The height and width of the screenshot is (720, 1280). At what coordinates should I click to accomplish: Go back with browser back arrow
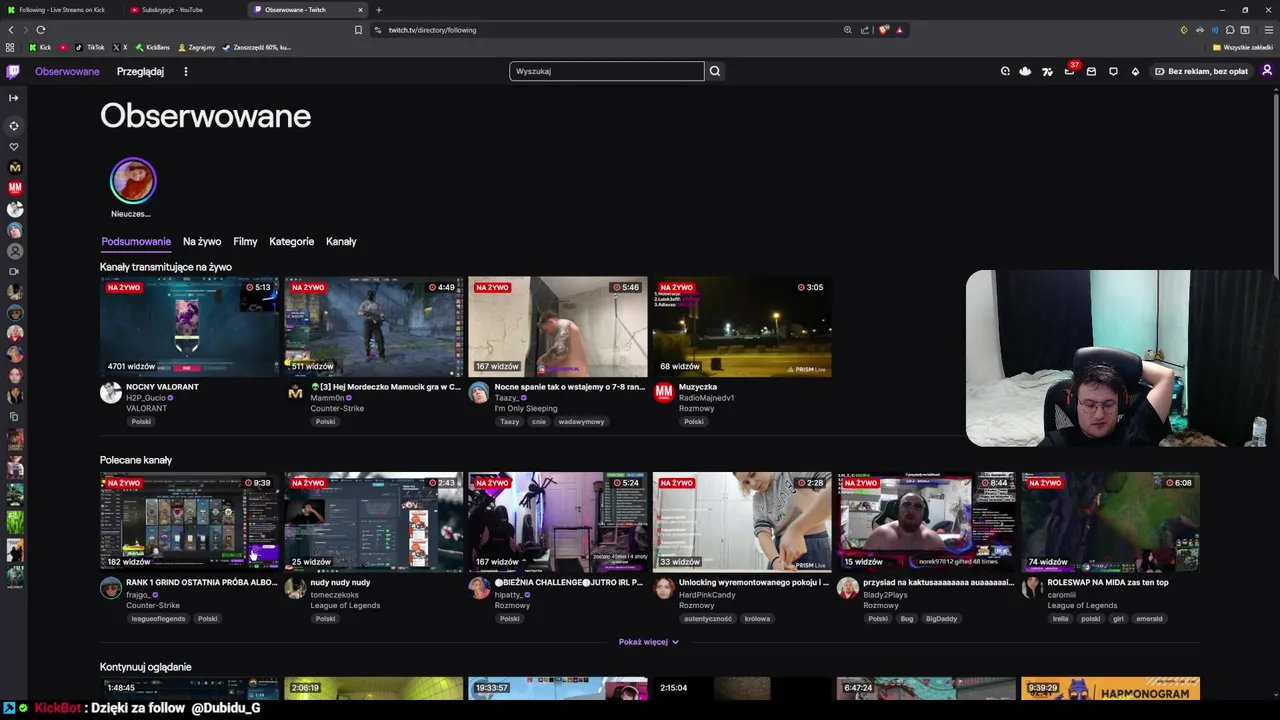11,30
